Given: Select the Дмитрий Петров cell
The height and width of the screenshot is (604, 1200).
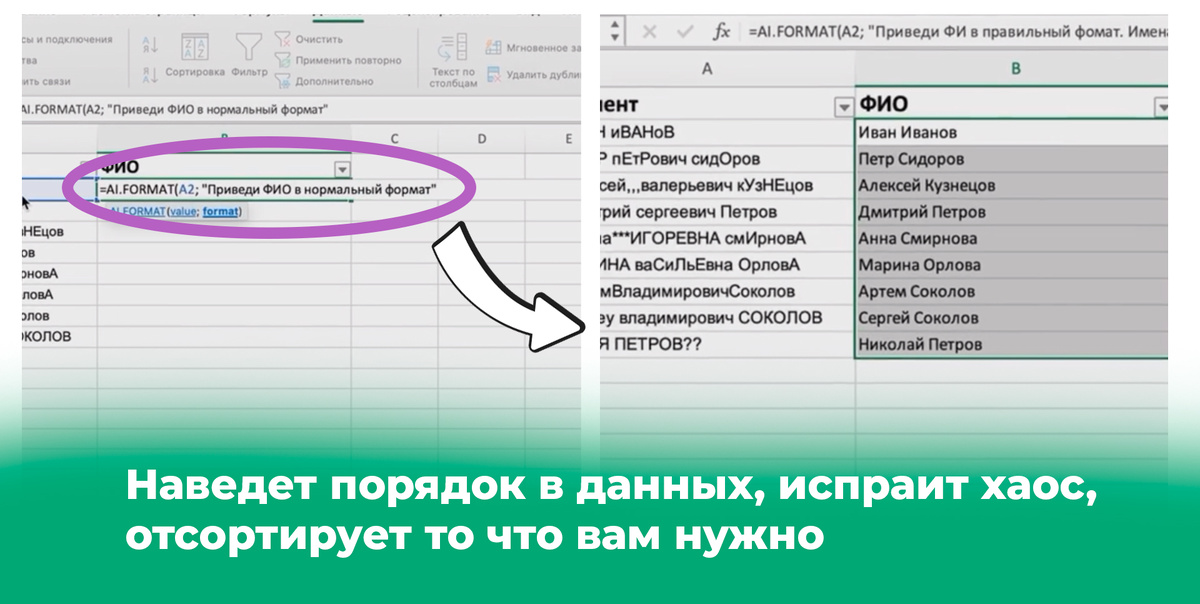Looking at the screenshot, I should click(1012, 211).
